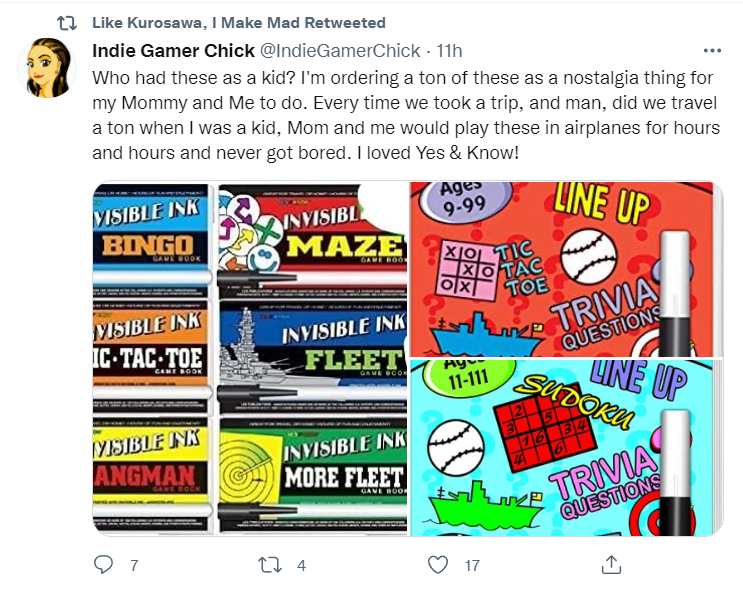This screenshot has width=743, height=598.
Task: Open Indie Gamer Chick's profile avatar
Action: coord(48,68)
